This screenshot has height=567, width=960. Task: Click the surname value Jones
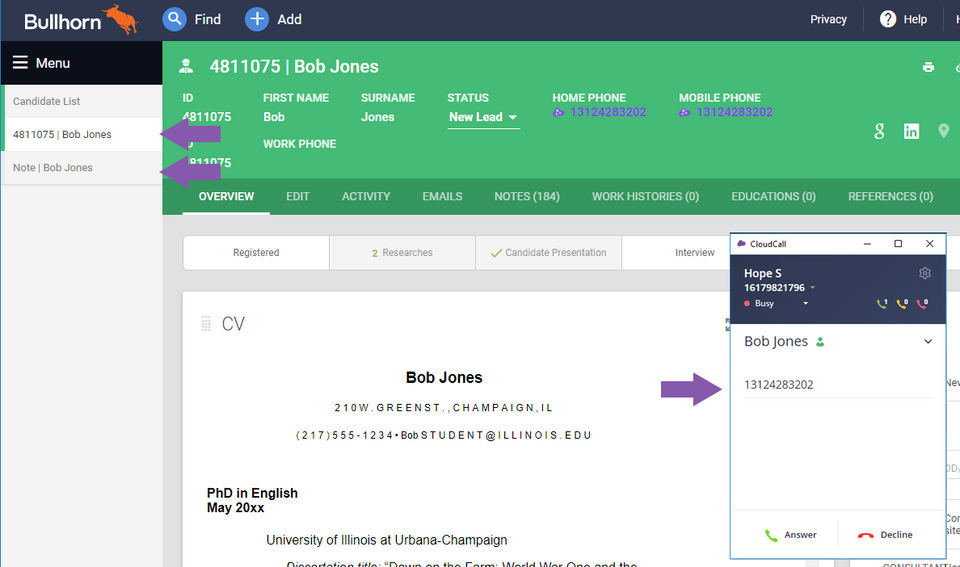[x=377, y=117]
